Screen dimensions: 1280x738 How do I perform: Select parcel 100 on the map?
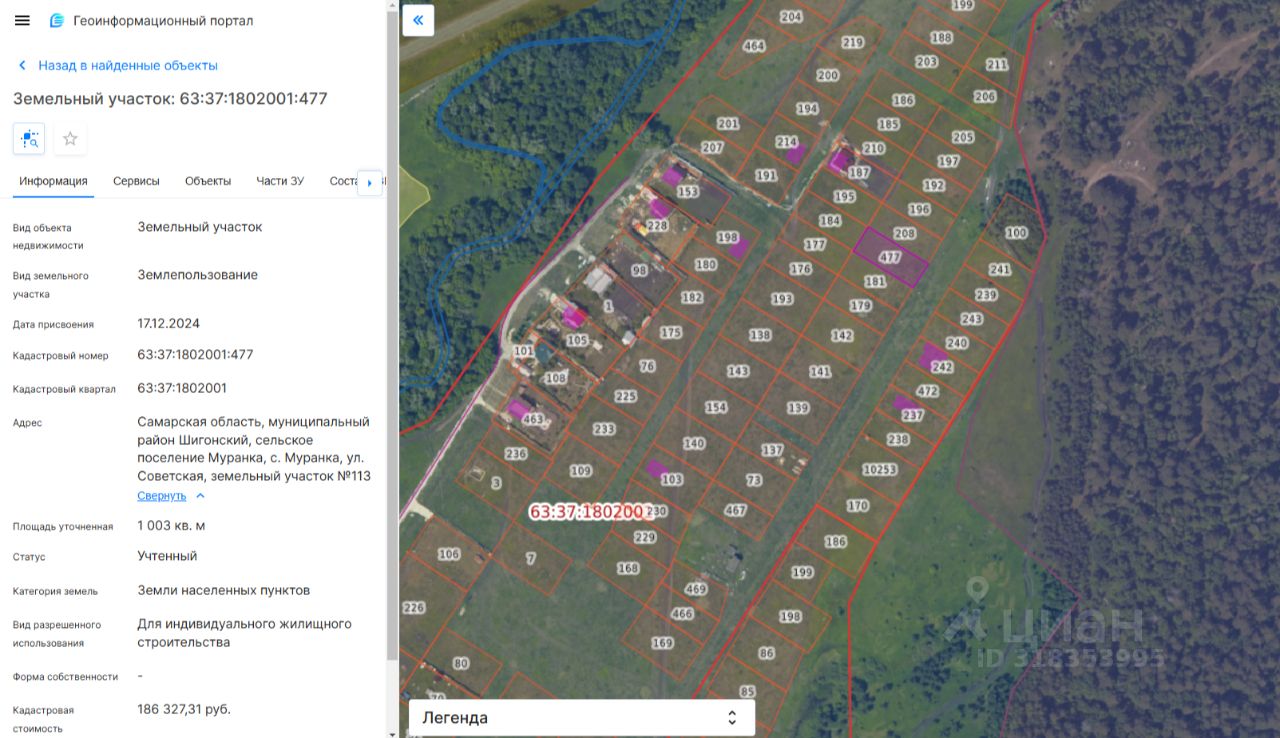pyautogui.click(x=1016, y=233)
